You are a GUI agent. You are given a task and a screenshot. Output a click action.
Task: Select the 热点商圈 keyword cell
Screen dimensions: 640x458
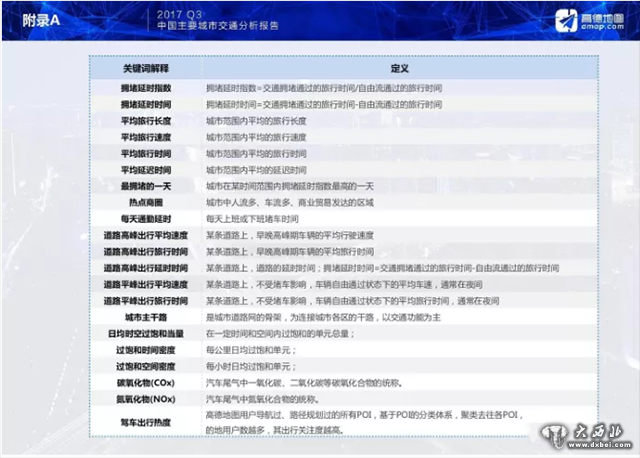click(x=146, y=202)
